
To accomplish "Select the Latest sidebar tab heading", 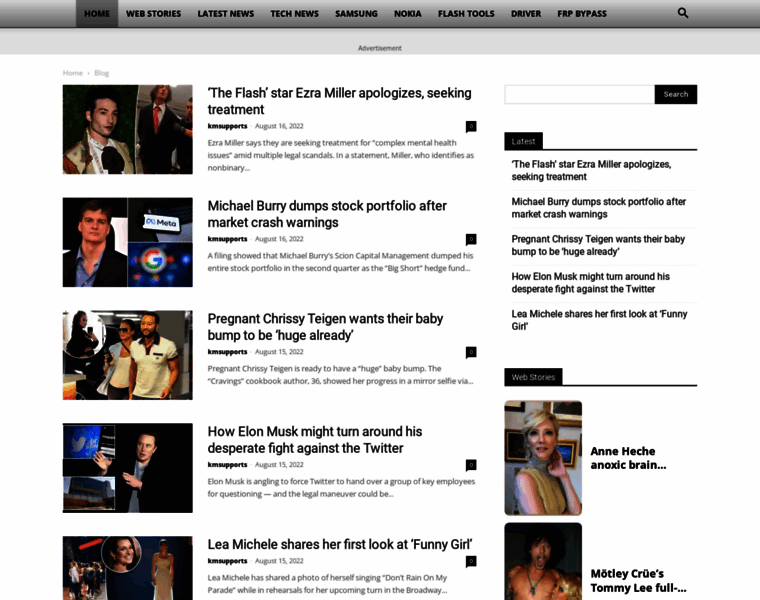I will 523,141.
